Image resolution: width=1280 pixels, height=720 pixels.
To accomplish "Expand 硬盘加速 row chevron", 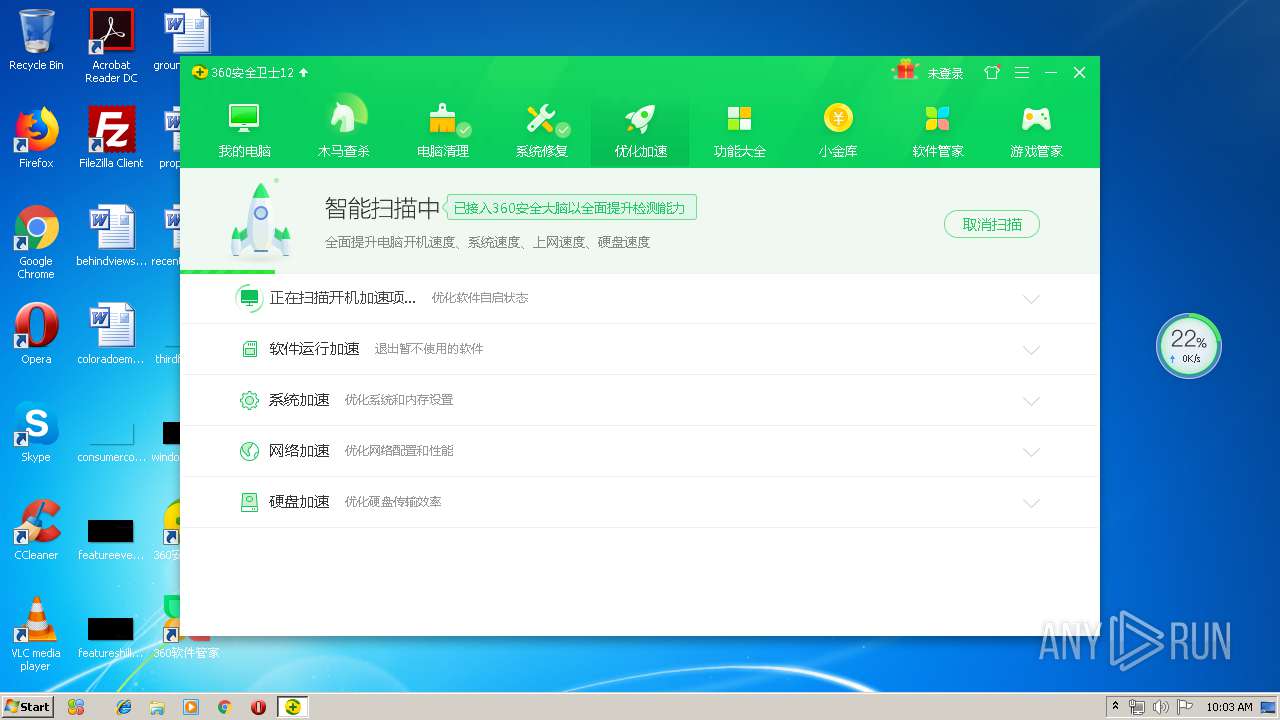I will pyautogui.click(x=1031, y=503).
